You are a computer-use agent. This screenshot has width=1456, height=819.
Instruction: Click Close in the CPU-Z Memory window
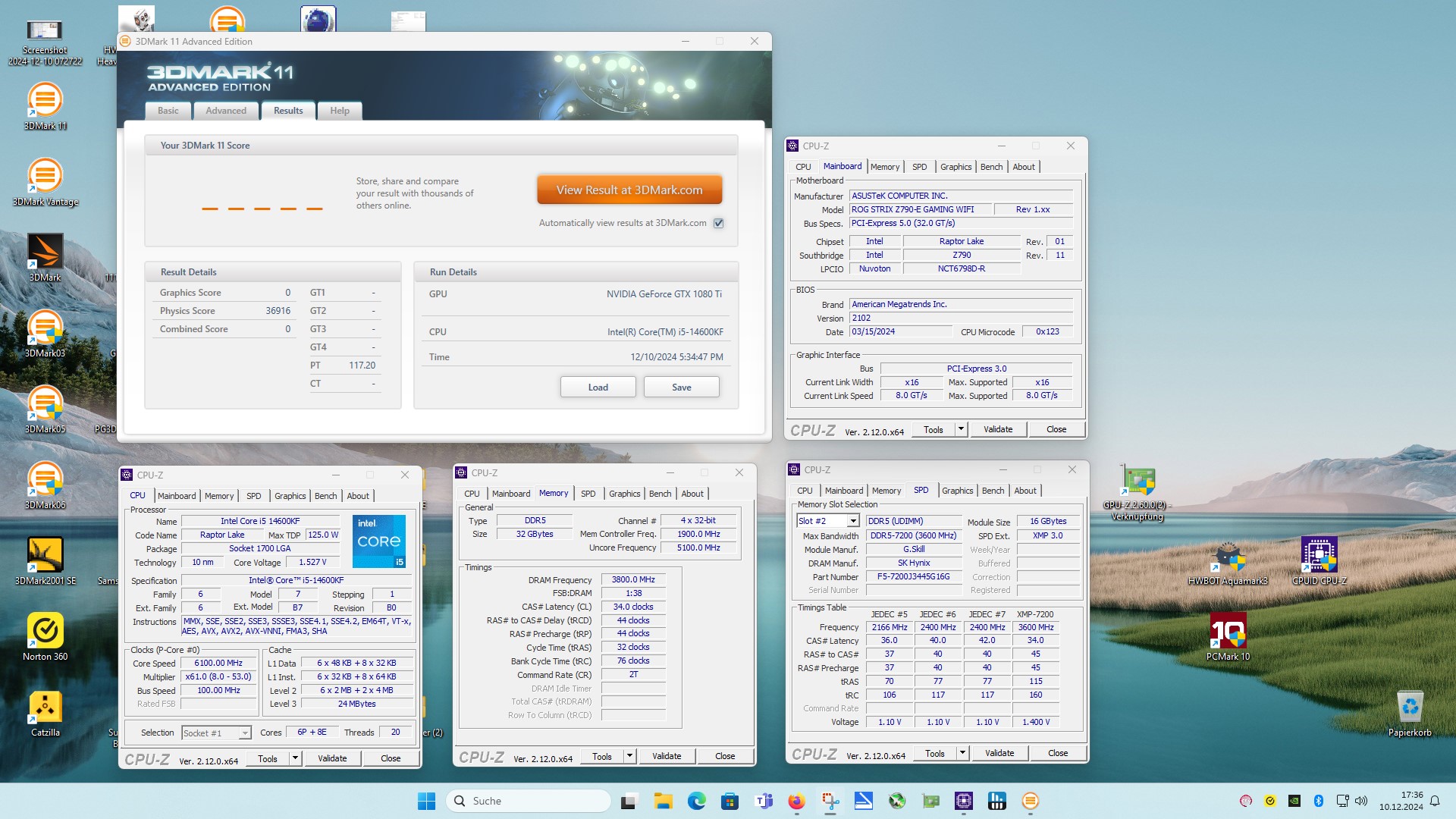click(725, 756)
